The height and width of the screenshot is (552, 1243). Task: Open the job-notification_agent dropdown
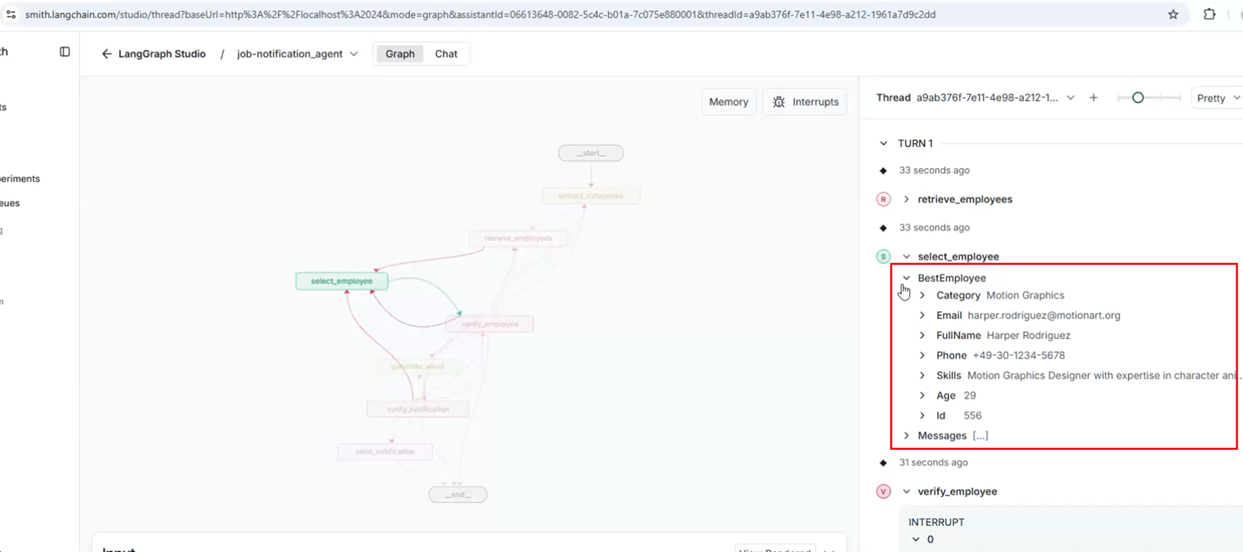click(297, 54)
